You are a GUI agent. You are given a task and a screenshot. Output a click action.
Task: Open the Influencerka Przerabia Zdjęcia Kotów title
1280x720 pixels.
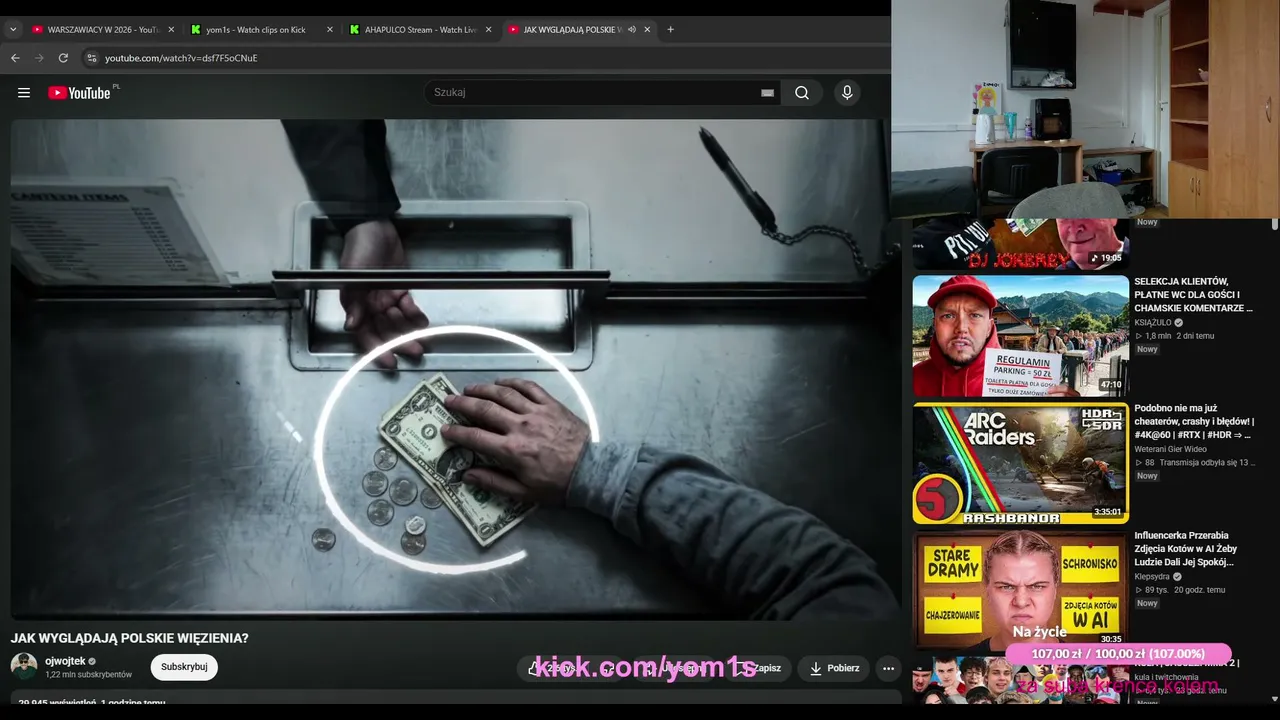point(1186,549)
